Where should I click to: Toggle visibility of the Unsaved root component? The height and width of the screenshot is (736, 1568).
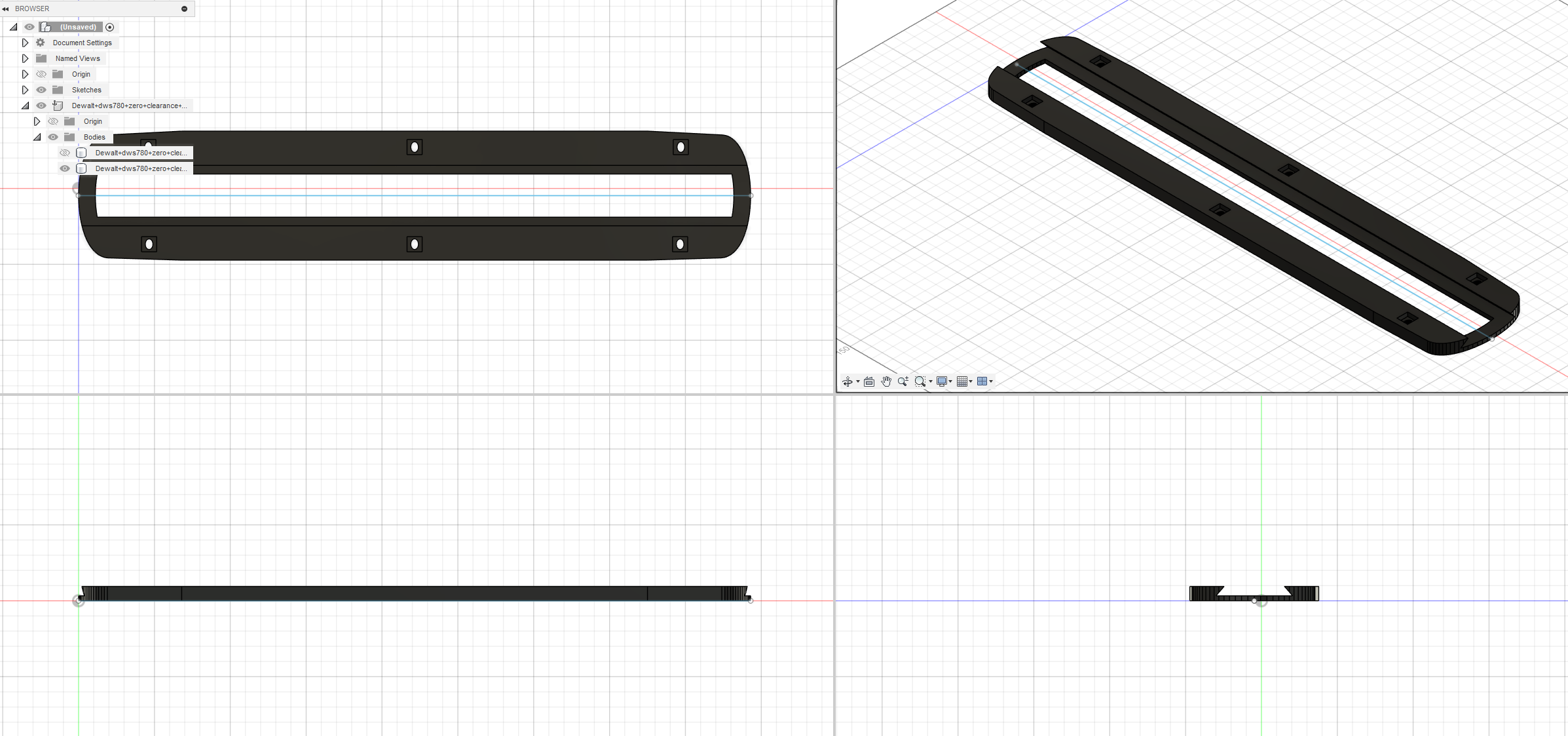[29, 27]
